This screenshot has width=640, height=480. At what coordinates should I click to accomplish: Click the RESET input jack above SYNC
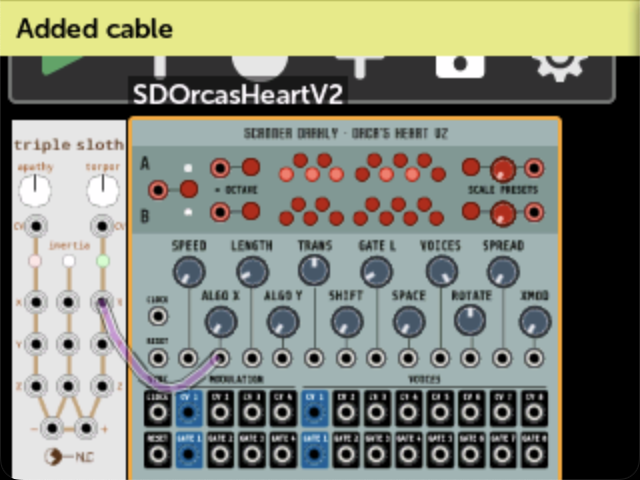coord(157,357)
